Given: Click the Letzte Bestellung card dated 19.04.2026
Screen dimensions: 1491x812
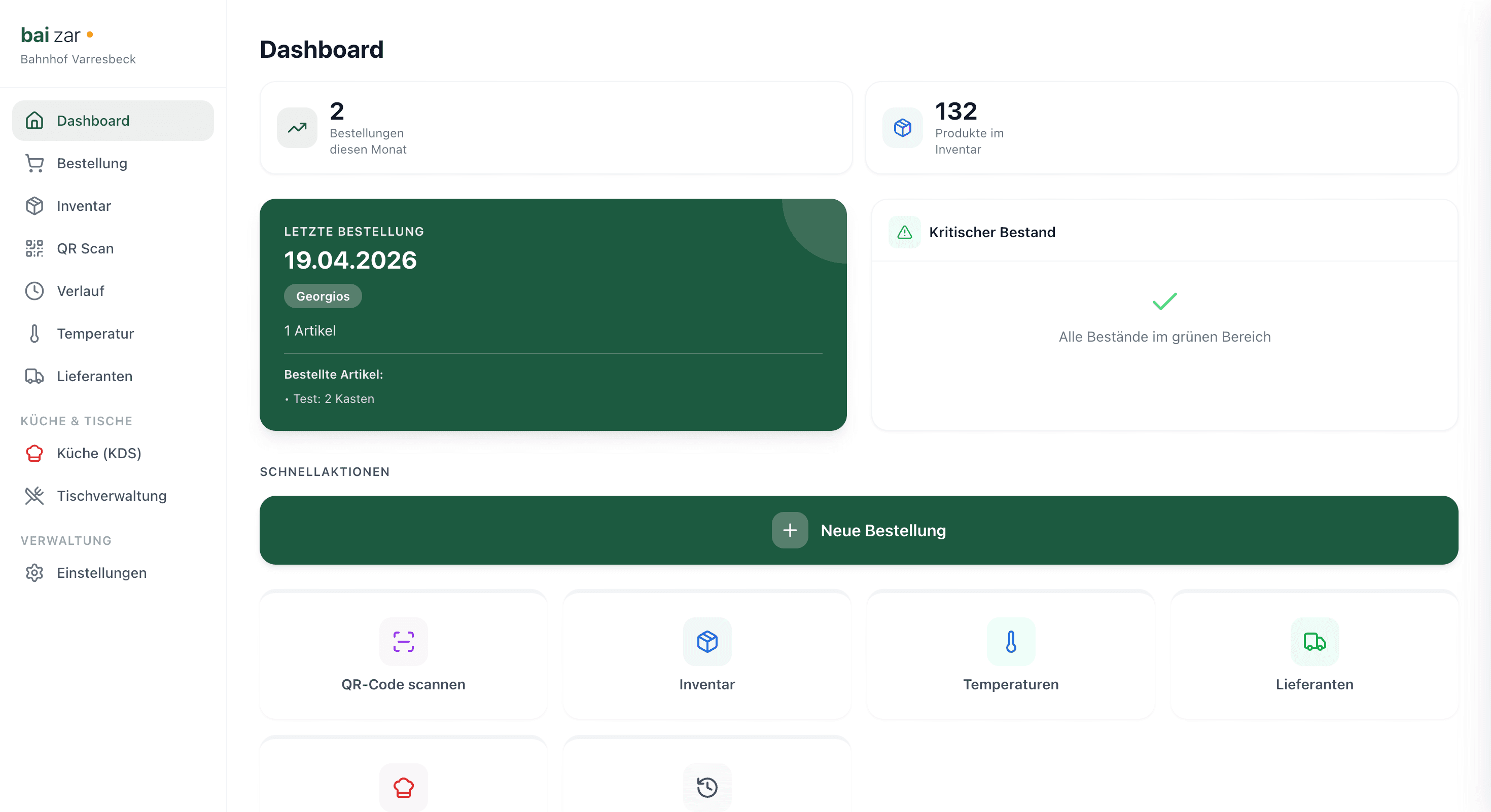Looking at the screenshot, I should tap(553, 315).
